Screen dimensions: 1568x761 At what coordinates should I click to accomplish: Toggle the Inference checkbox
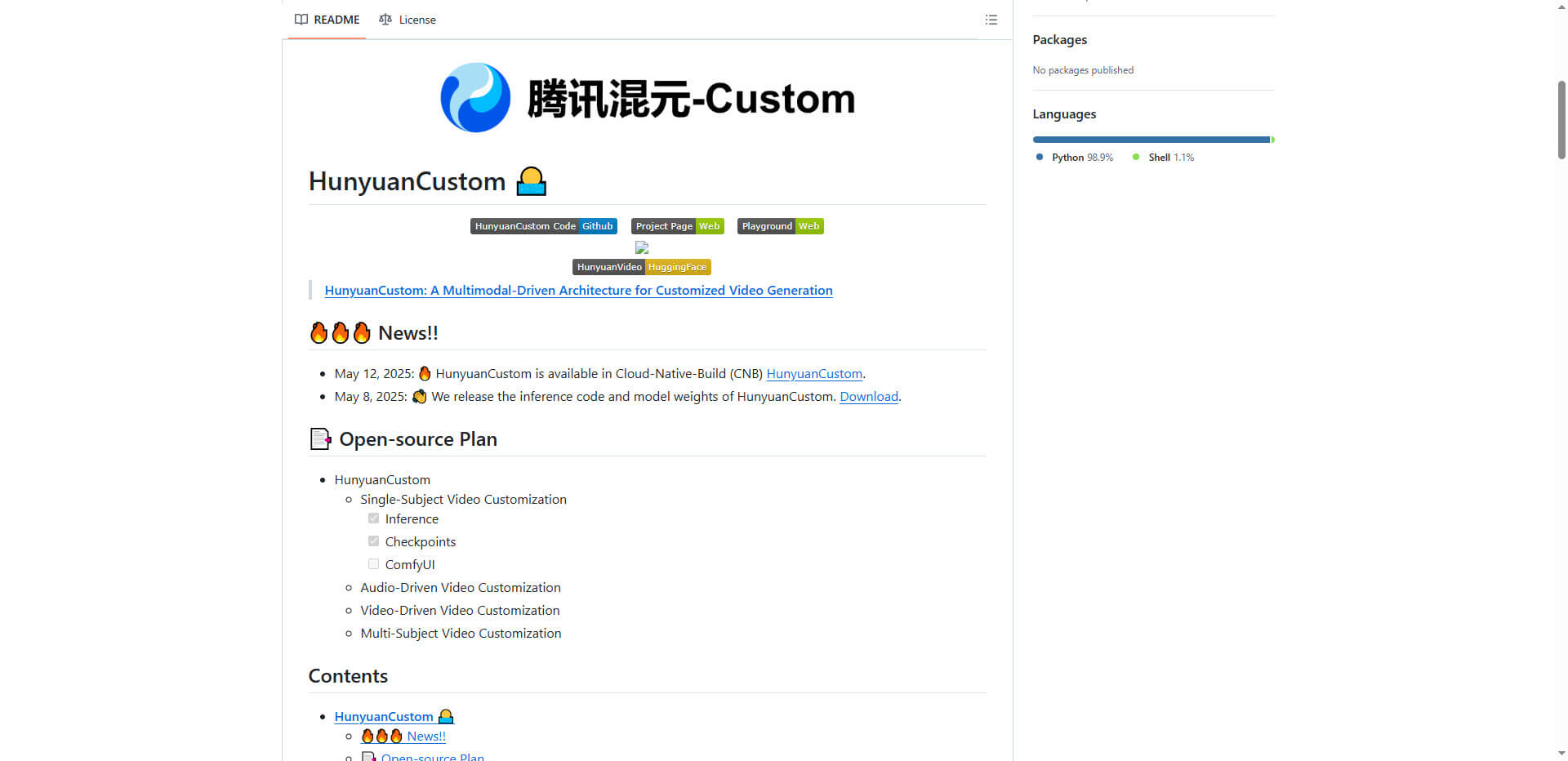click(373, 518)
